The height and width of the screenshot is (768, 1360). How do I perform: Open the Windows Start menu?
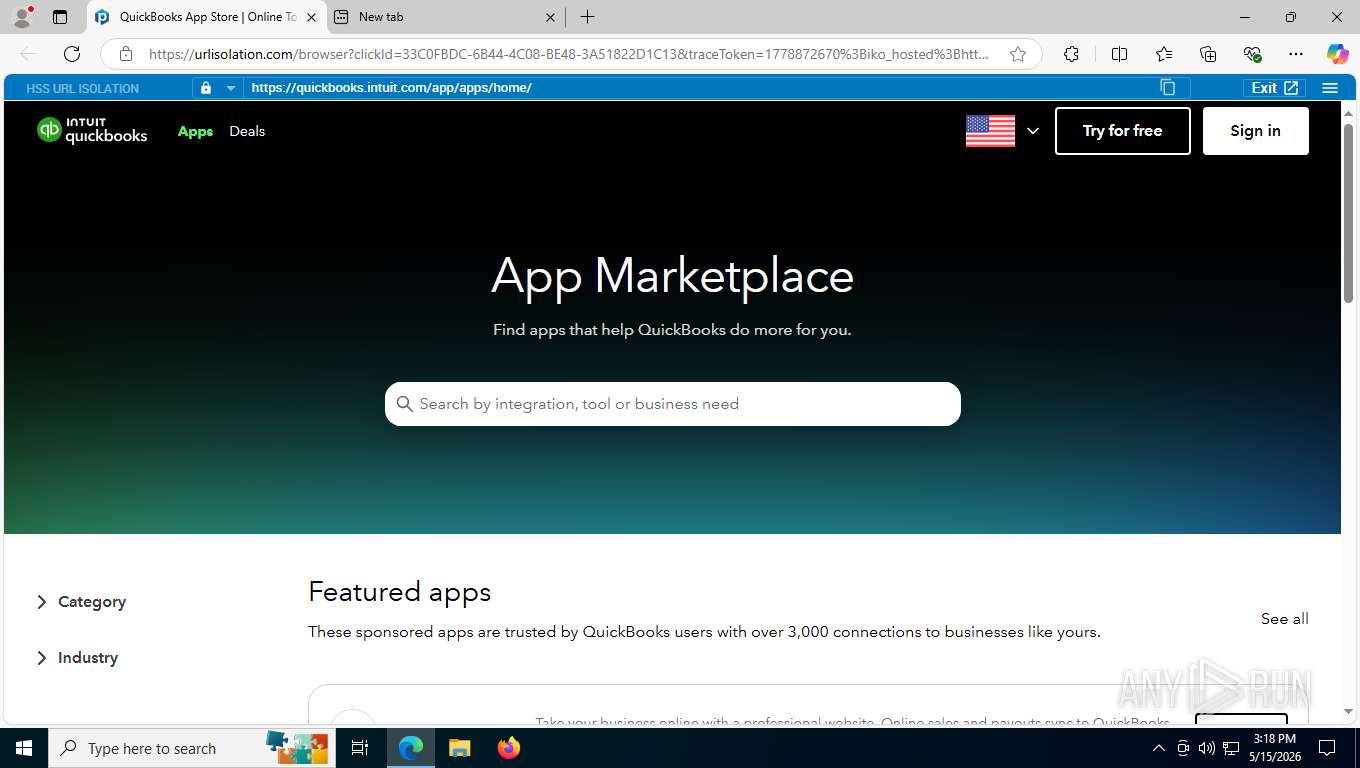pyautogui.click(x=23, y=748)
